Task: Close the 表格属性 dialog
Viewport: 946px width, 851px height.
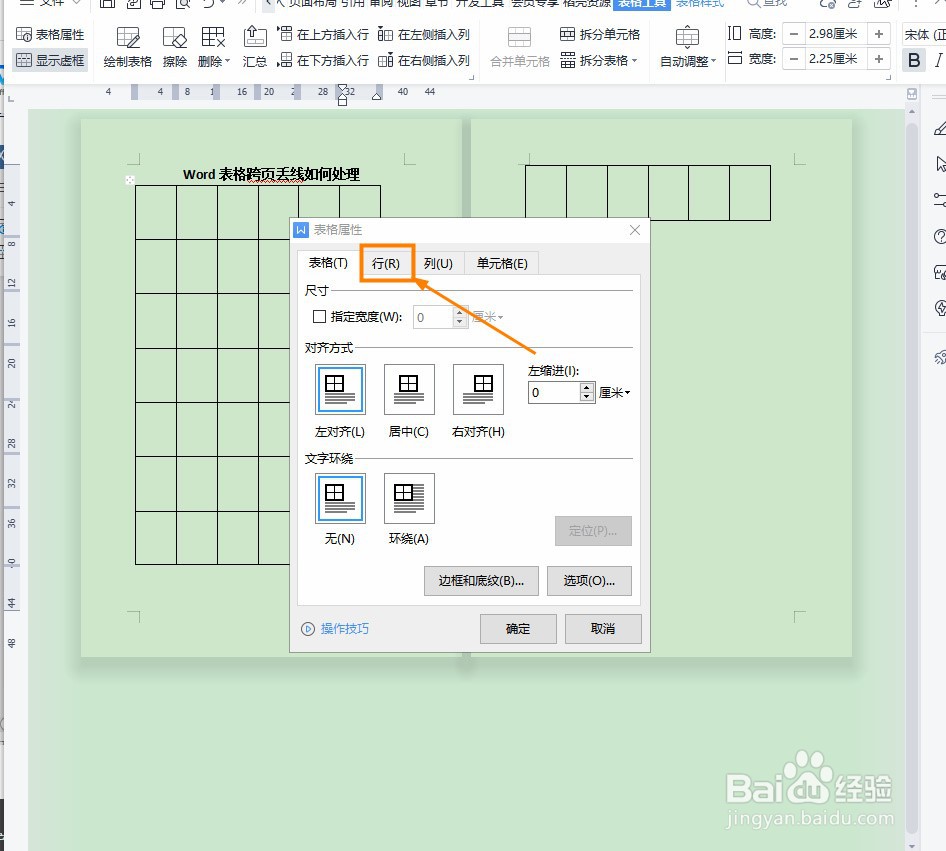Action: (x=635, y=230)
